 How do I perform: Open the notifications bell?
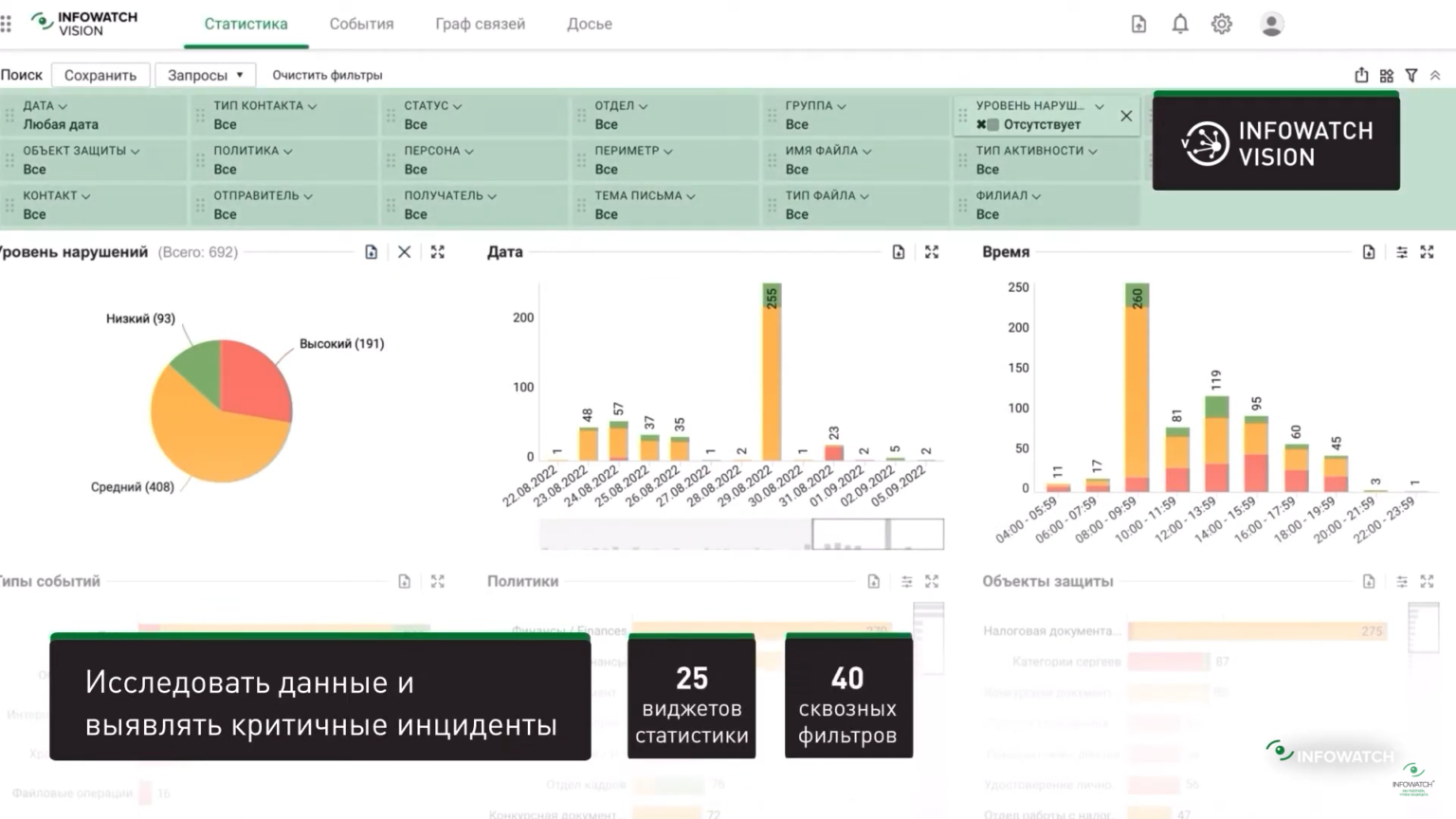tap(1180, 25)
